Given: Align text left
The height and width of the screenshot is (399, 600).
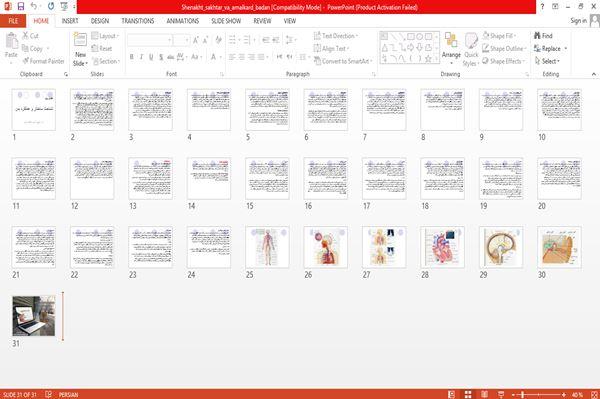Looking at the screenshot, I should tap(232, 57).
